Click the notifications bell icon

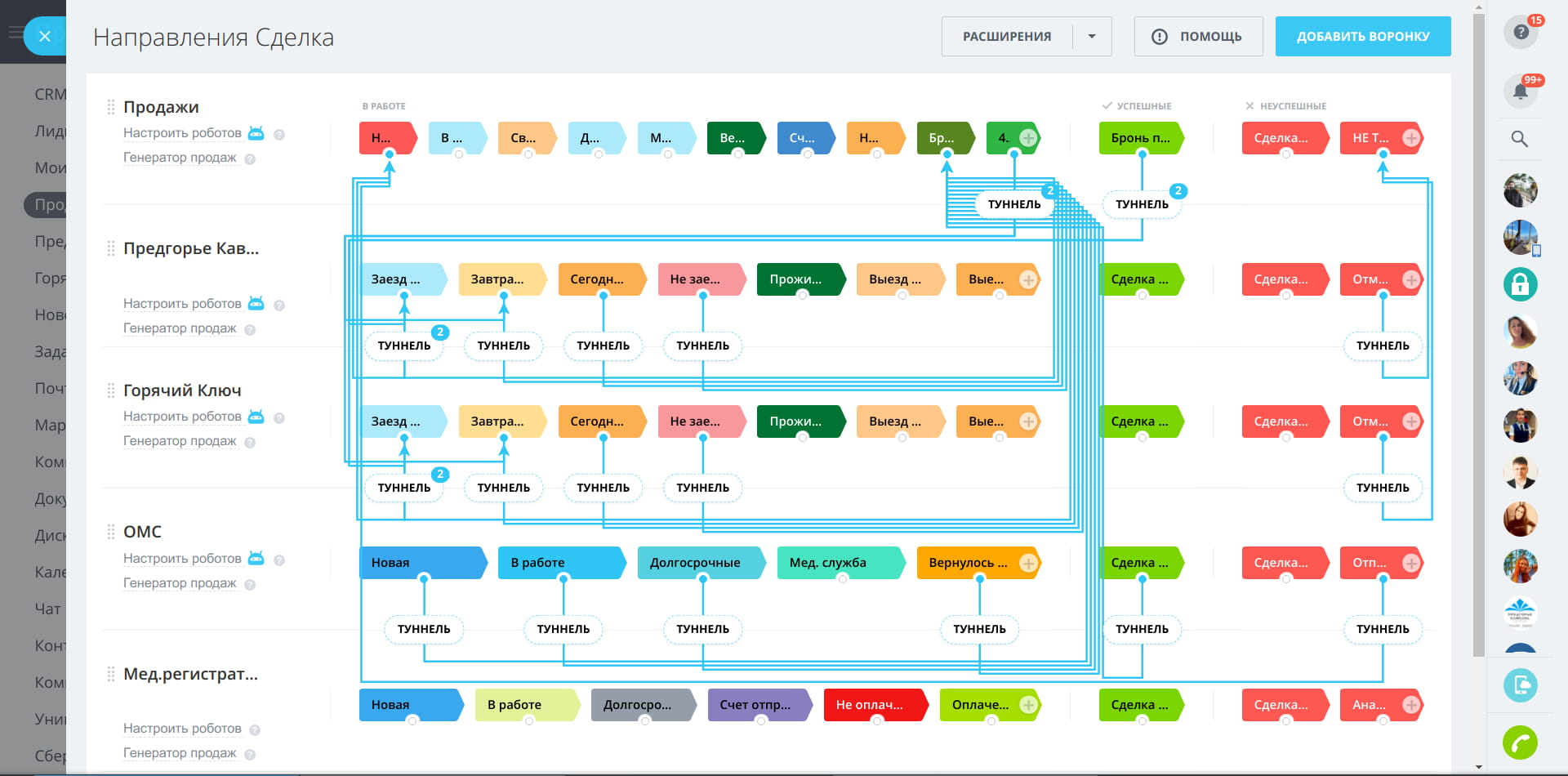(1520, 91)
